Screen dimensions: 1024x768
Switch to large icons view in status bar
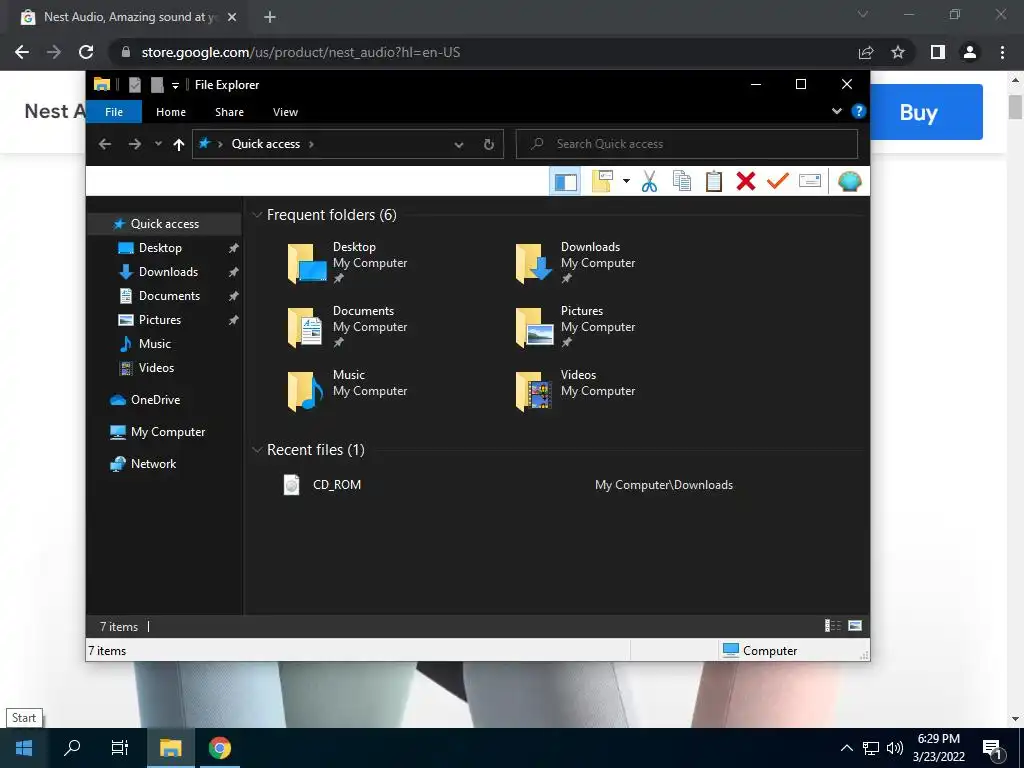coord(855,626)
